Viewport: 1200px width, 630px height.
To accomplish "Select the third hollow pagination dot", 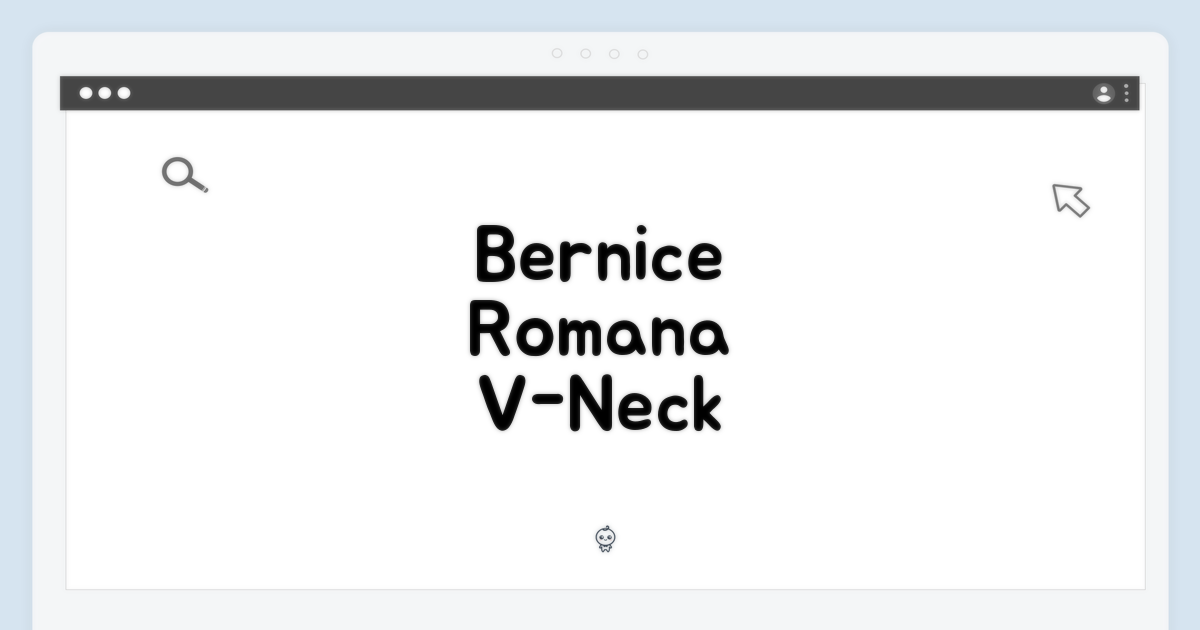I will click(614, 54).
